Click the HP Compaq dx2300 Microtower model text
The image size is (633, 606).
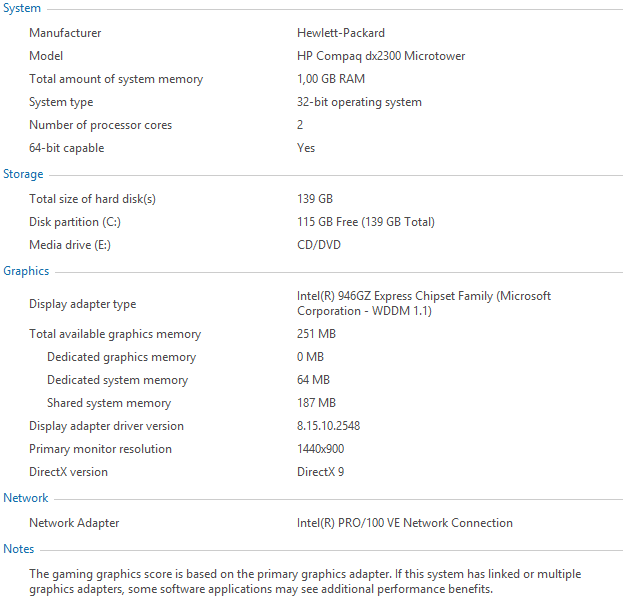point(381,56)
